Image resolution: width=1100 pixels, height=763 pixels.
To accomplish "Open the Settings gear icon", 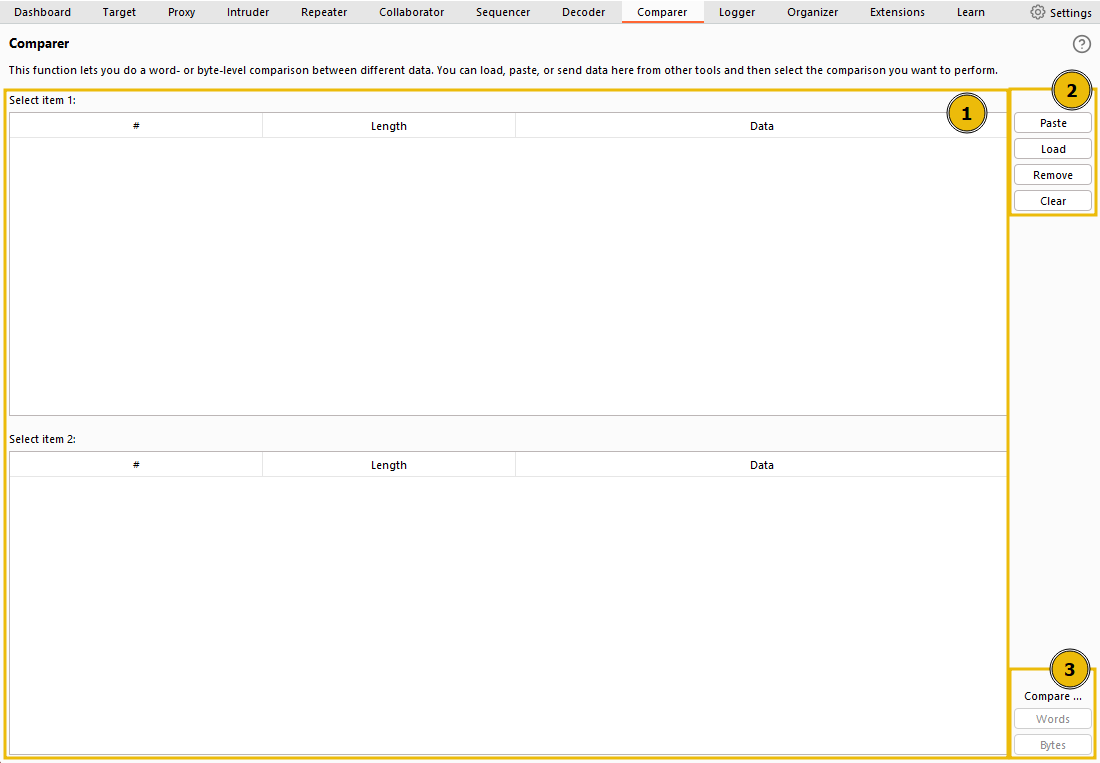I will (1038, 13).
